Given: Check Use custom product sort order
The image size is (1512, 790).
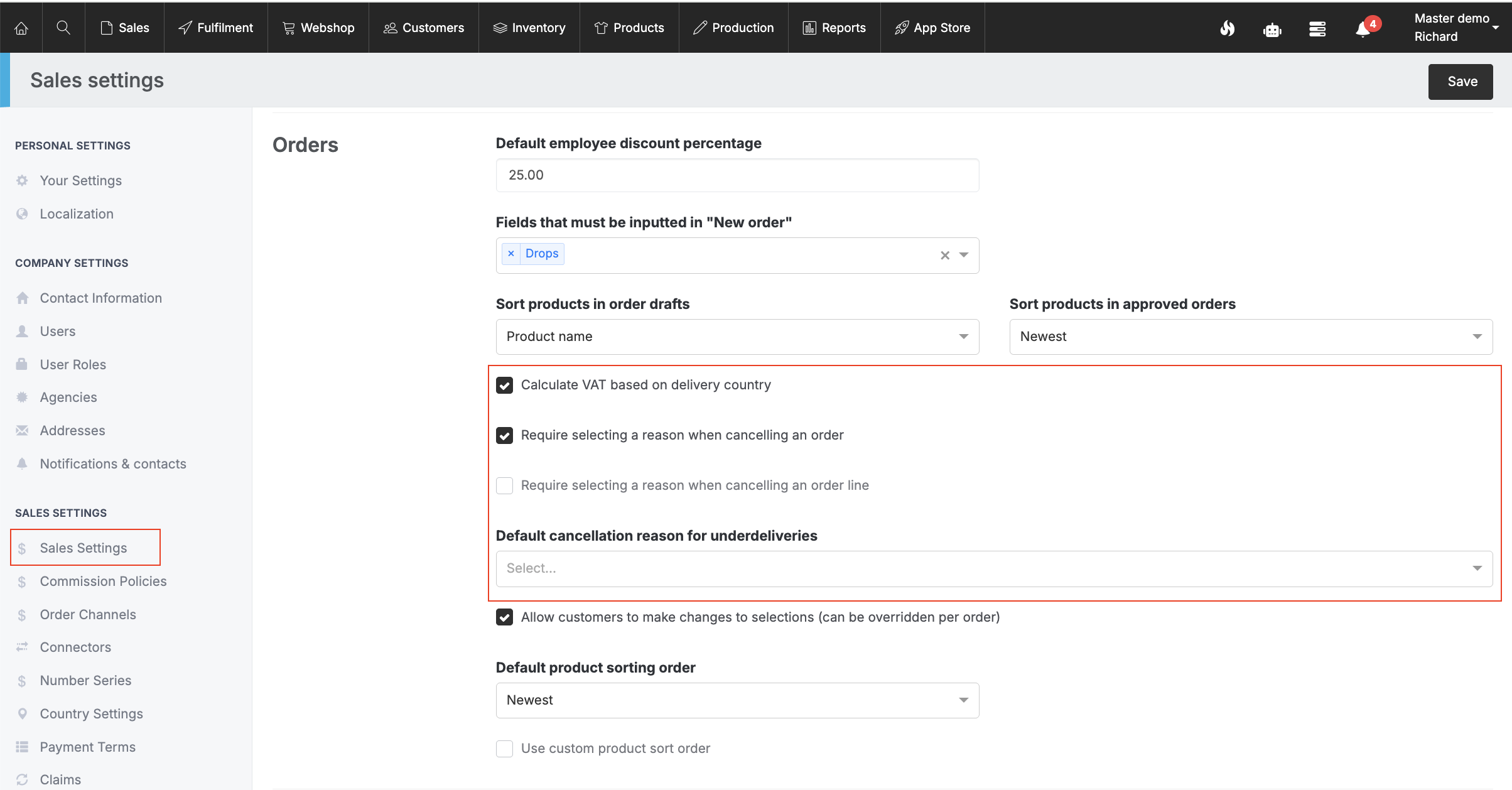Looking at the screenshot, I should 504,749.
